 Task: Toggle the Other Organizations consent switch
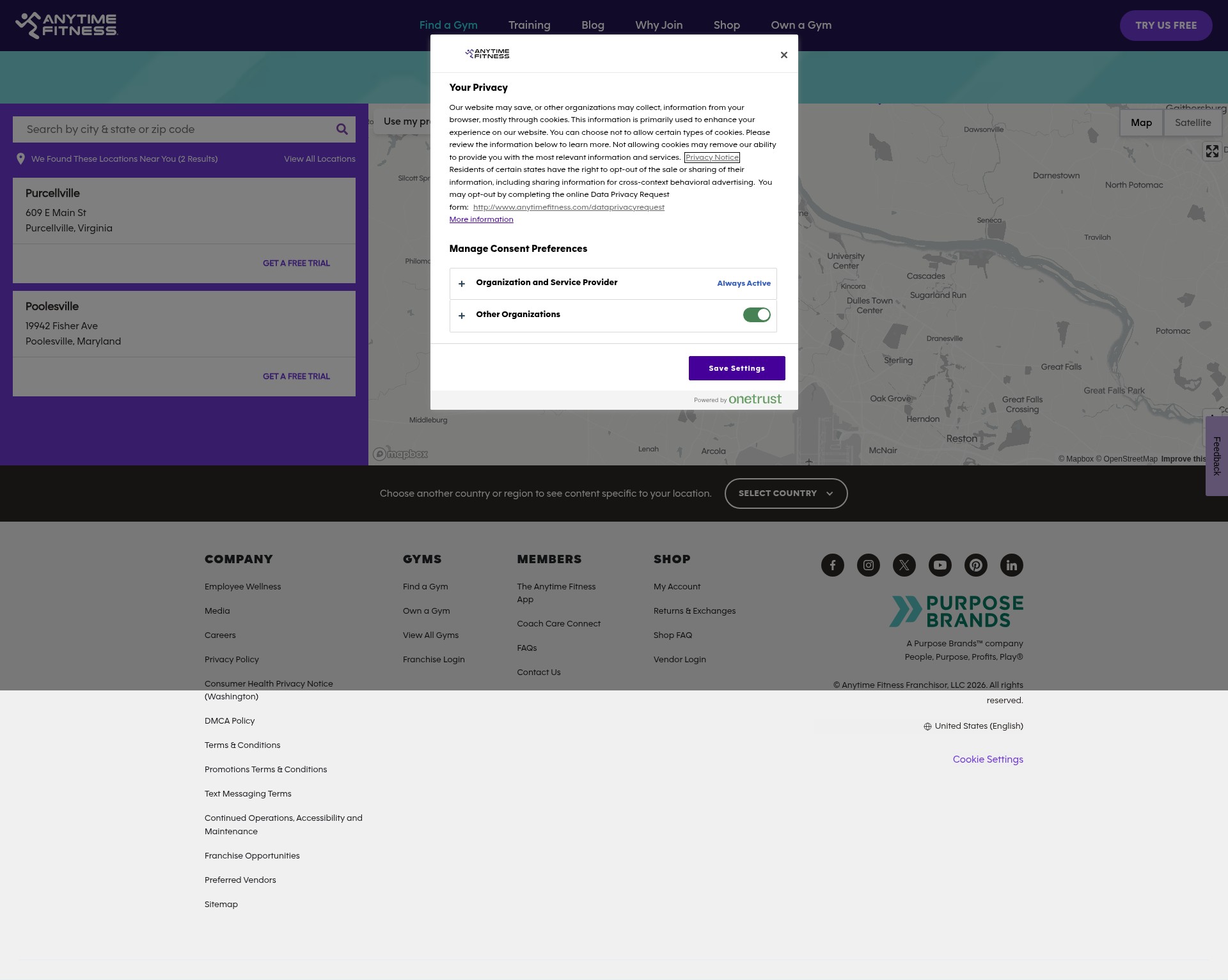pos(757,315)
